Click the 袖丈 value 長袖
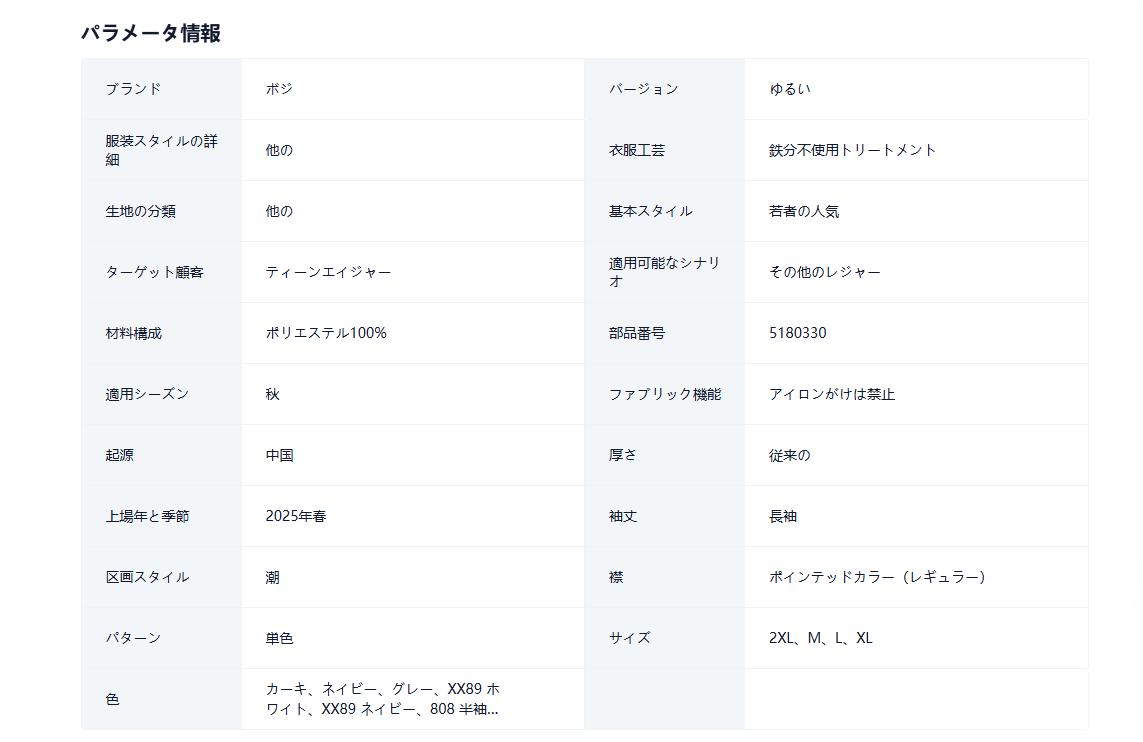The width and height of the screenshot is (1143, 742). pyautogui.click(x=782, y=516)
